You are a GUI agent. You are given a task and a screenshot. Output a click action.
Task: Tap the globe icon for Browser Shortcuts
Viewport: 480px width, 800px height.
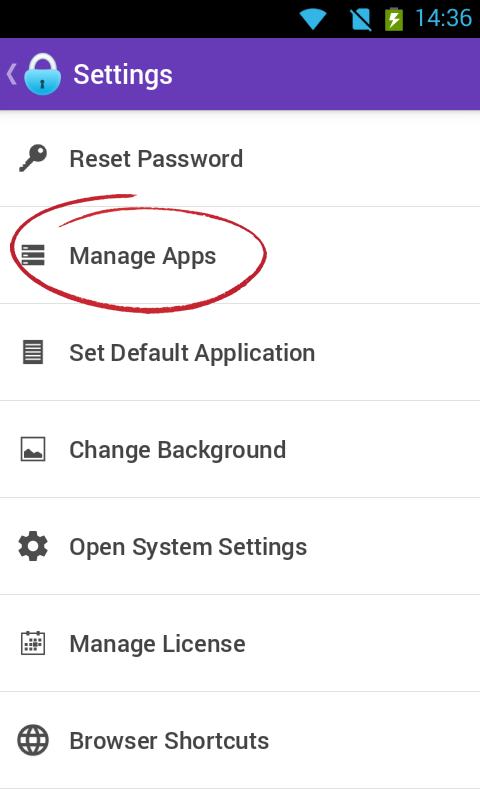[x=33, y=740]
